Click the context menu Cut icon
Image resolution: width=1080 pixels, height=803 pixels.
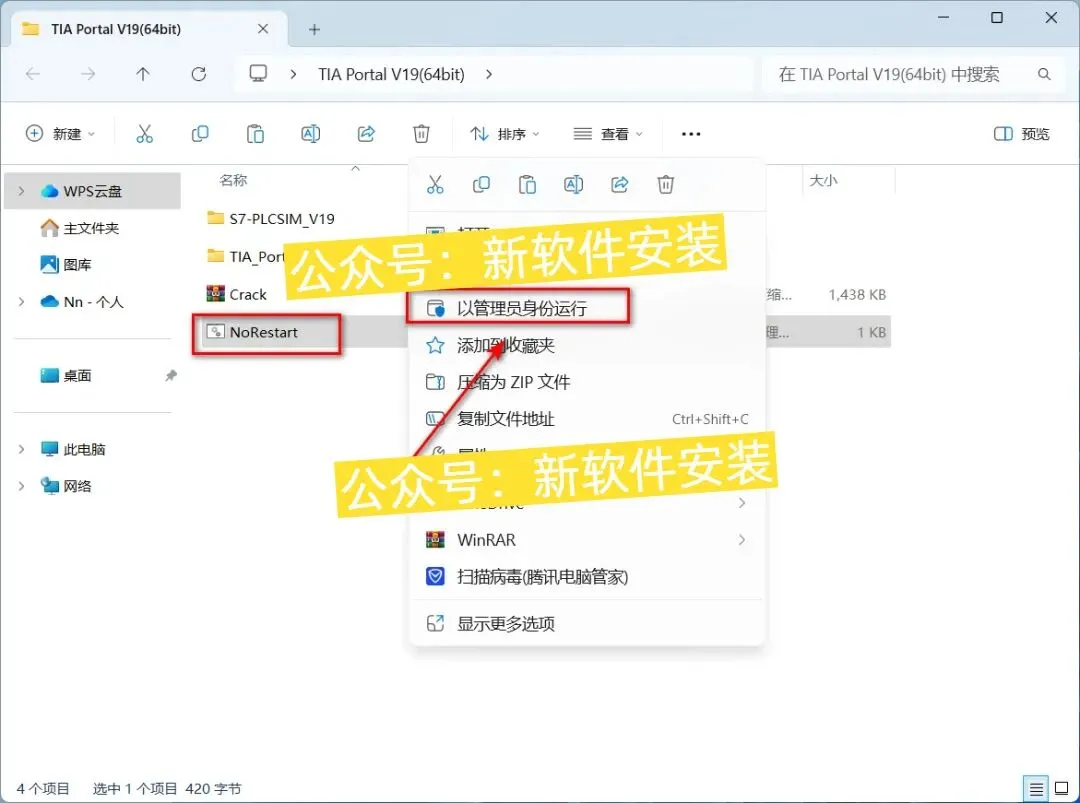pos(435,185)
